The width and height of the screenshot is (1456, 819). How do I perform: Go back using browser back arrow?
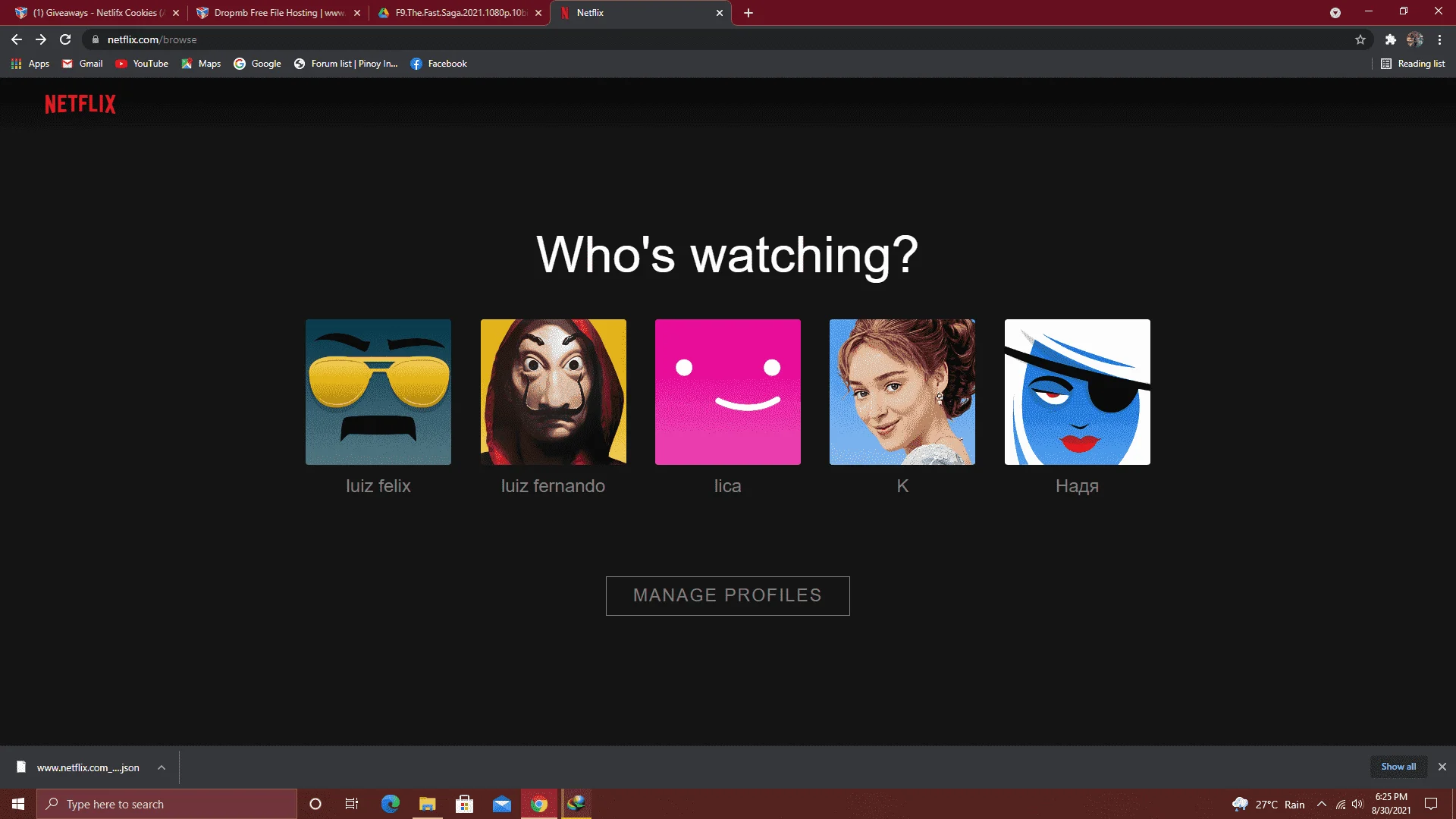coord(17,39)
